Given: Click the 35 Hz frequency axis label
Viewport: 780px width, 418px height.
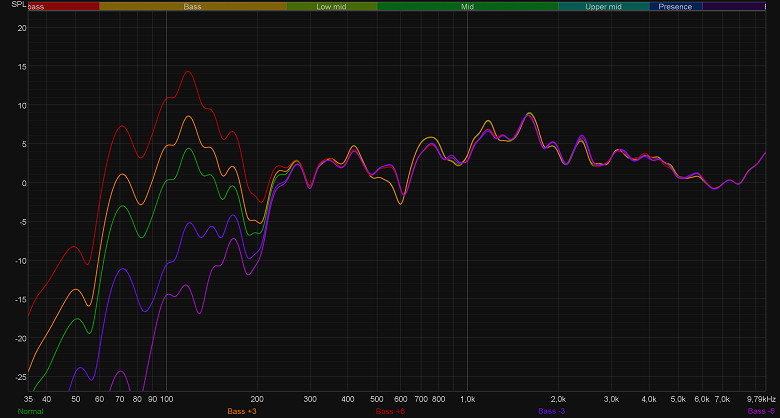Looking at the screenshot, I should (x=28, y=399).
